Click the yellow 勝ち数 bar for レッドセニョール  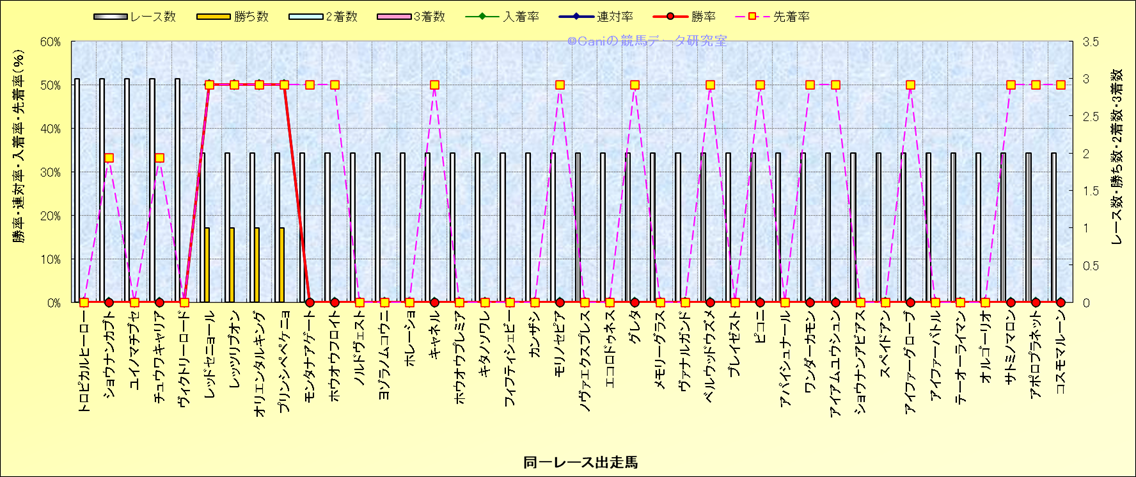[207, 265]
